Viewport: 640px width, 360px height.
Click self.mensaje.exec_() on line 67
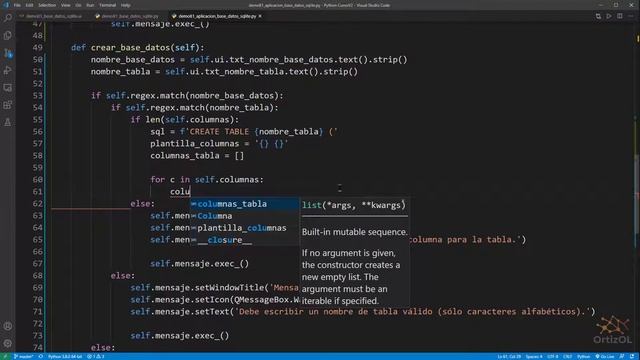[200, 264]
